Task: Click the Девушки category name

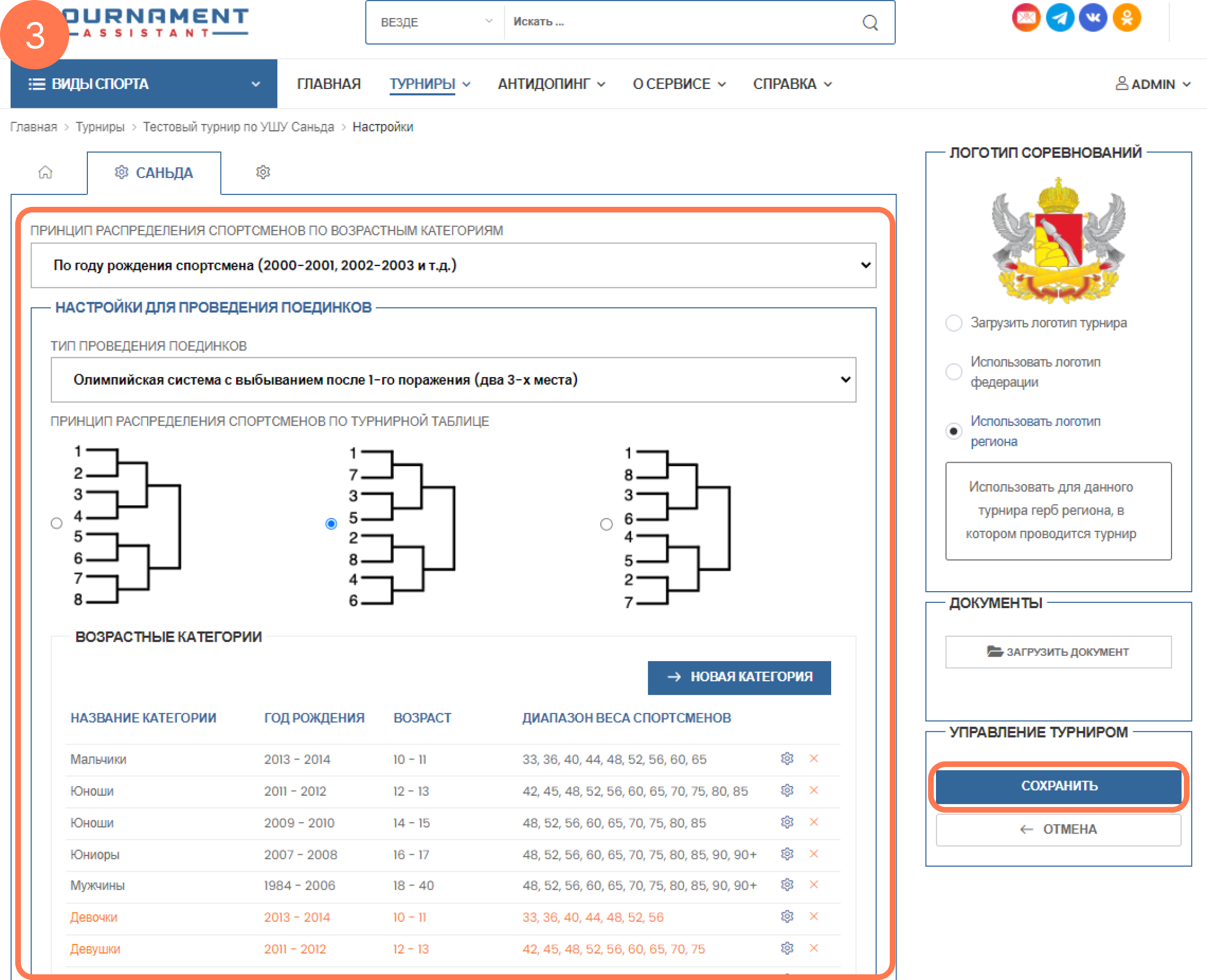Action: tap(95, 948)
